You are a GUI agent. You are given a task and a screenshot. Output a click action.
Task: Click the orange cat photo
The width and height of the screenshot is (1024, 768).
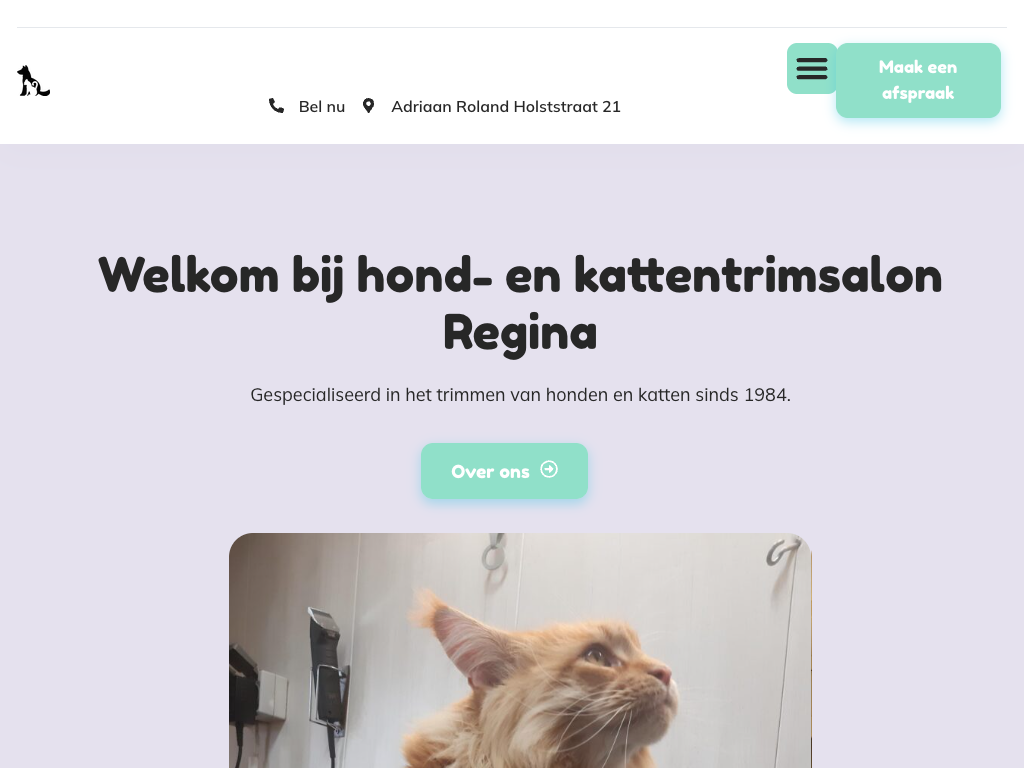tap(520, 650)
